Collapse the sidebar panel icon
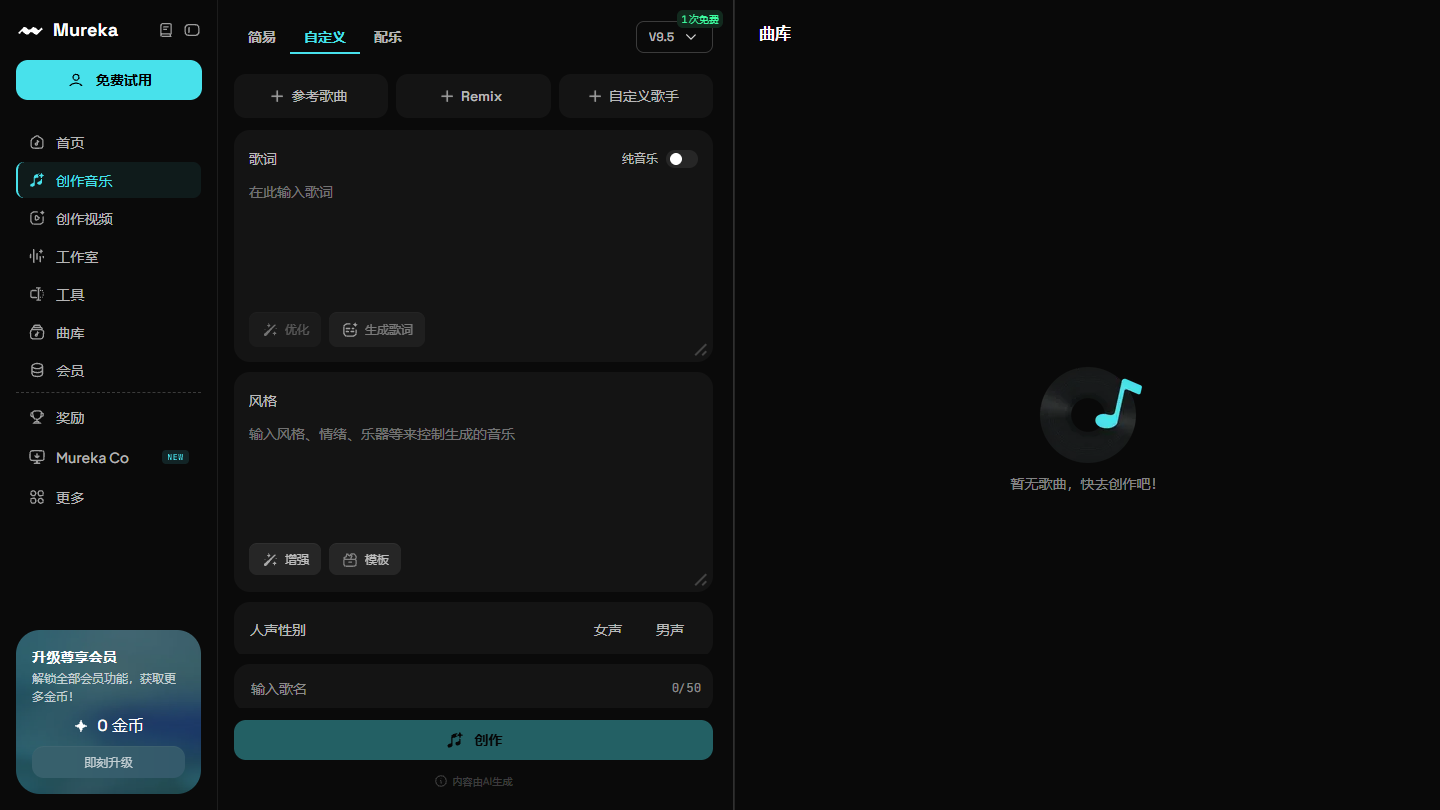The height and width of the screenshot is (810, 1440). (192, 30)
